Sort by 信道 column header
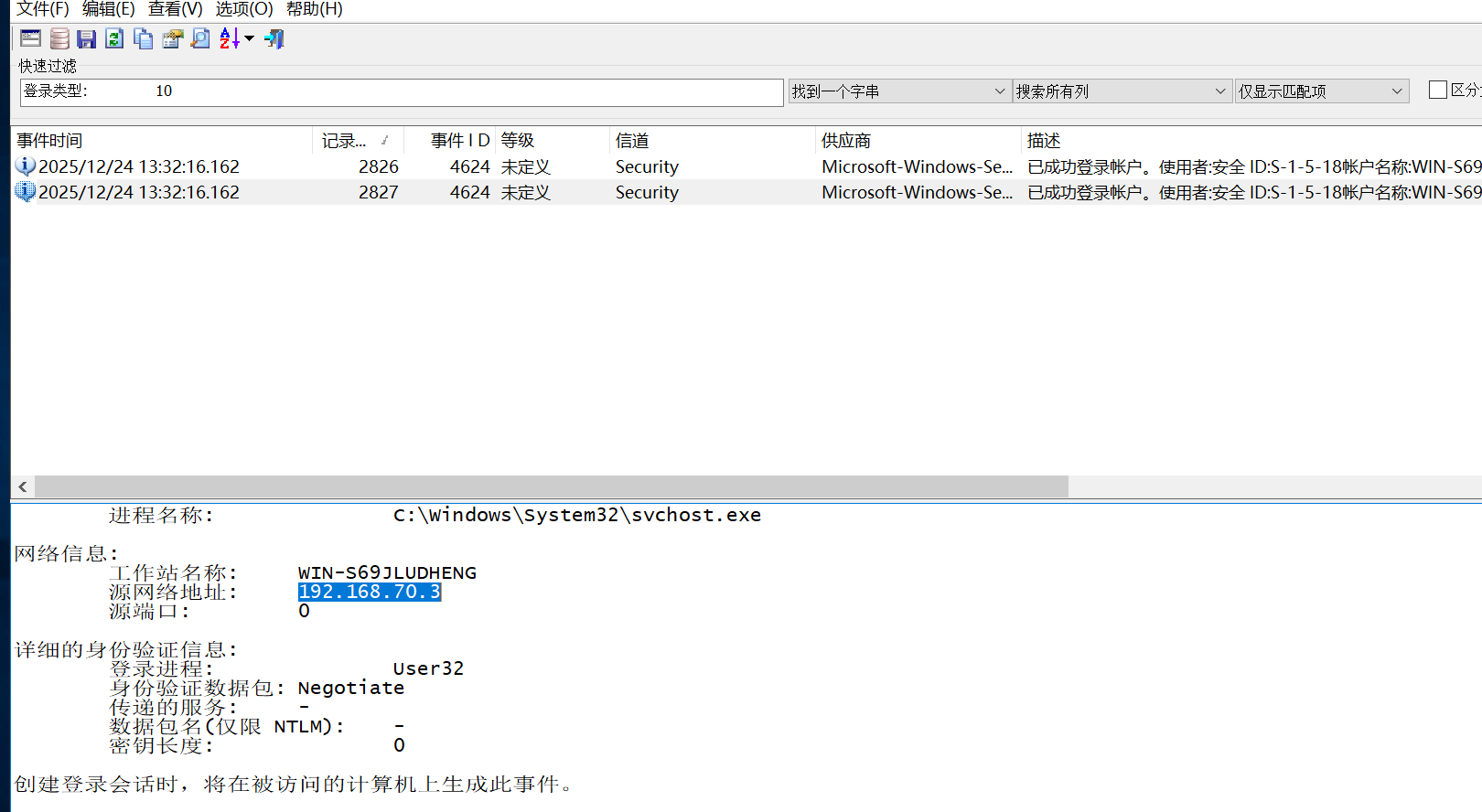Viewport: 1482px width, 812px height. tap(713, 141)
